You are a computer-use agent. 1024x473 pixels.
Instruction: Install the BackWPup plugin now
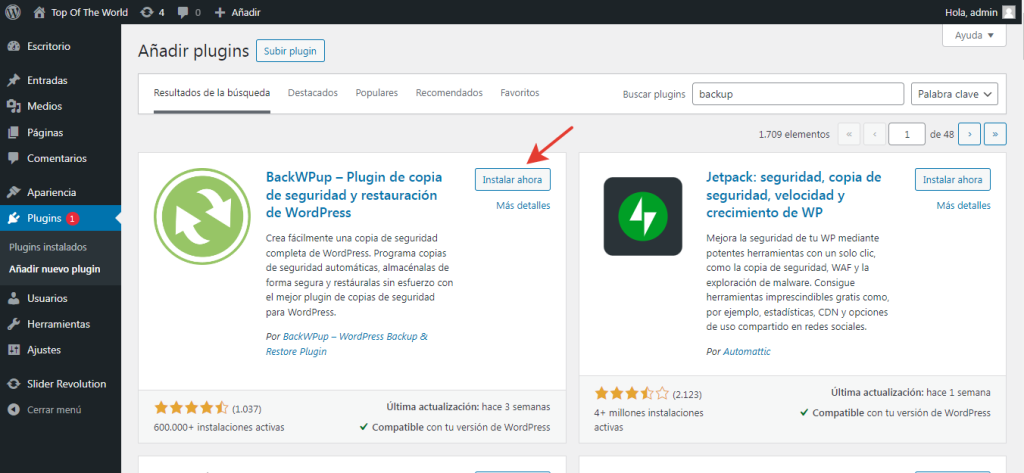coord(512,179)
